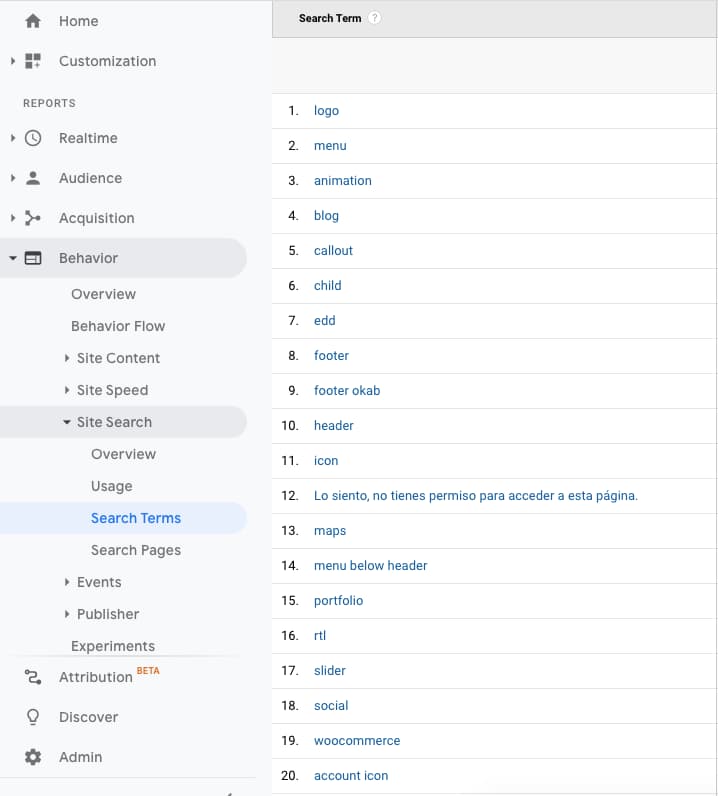This screenshot has height=796, width=718.
Task: Click the Audience person icon
Action: [33, 178]
